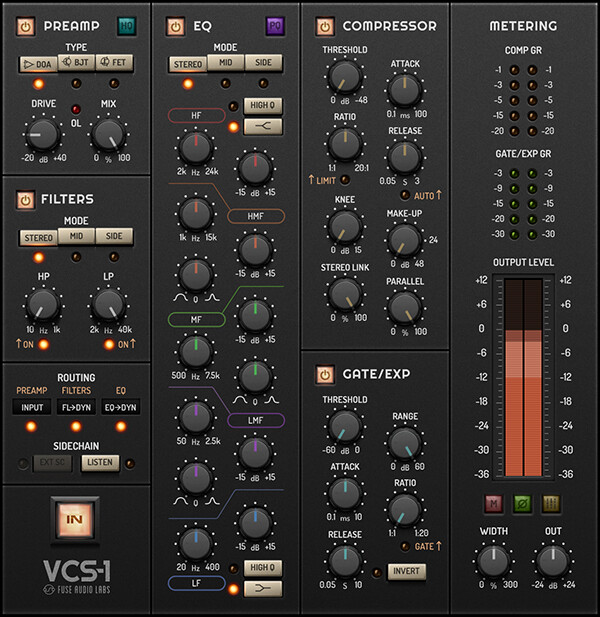
Task: Turn off the EQ section power button
Action: [x=175, y=25]
